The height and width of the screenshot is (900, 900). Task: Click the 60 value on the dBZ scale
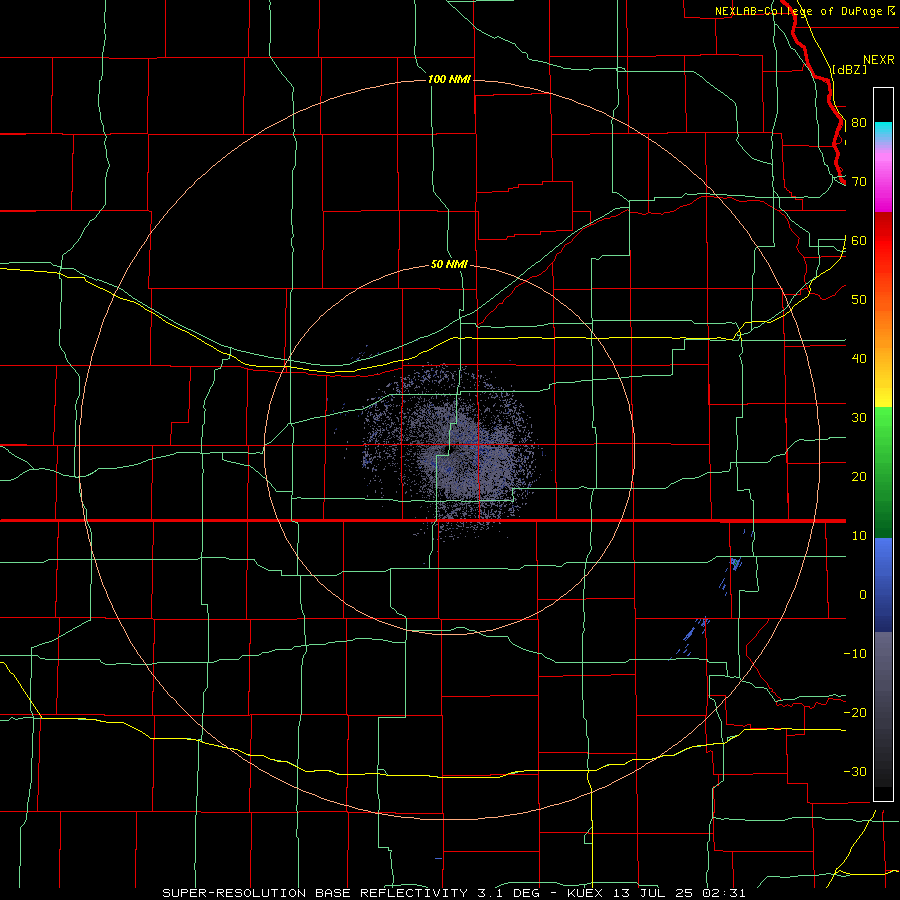(859, 241)
